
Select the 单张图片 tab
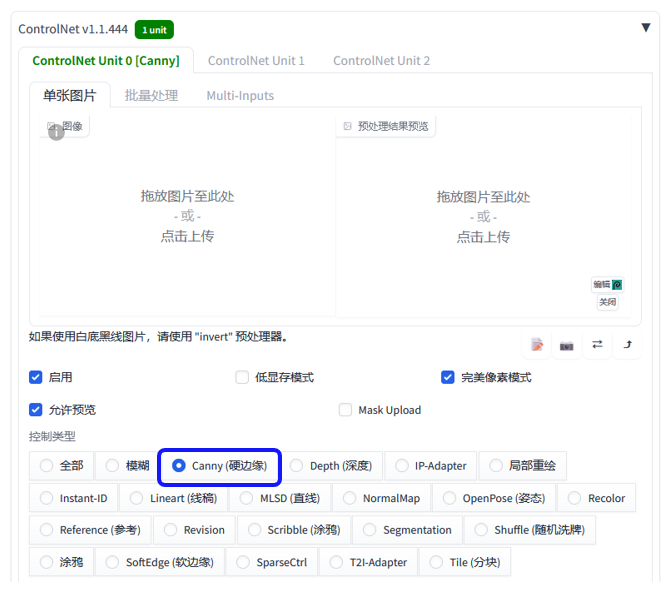(x=70, y=95)
